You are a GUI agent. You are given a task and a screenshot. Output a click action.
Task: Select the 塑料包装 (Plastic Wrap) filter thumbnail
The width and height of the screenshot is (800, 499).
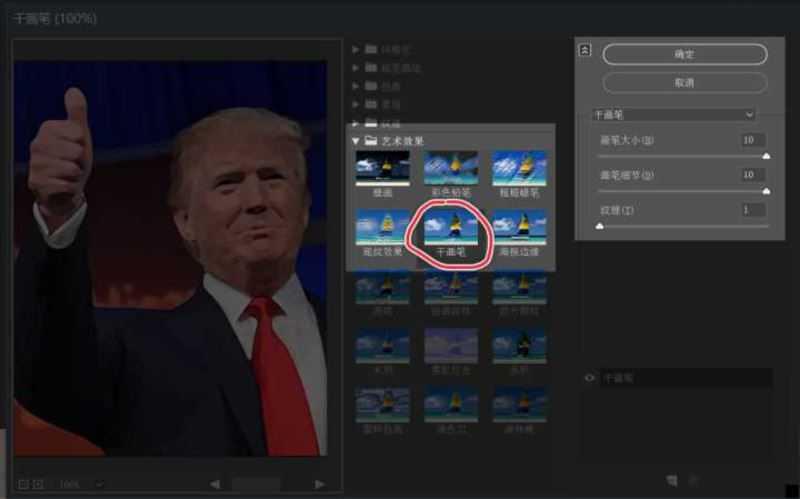coord(383,405)
